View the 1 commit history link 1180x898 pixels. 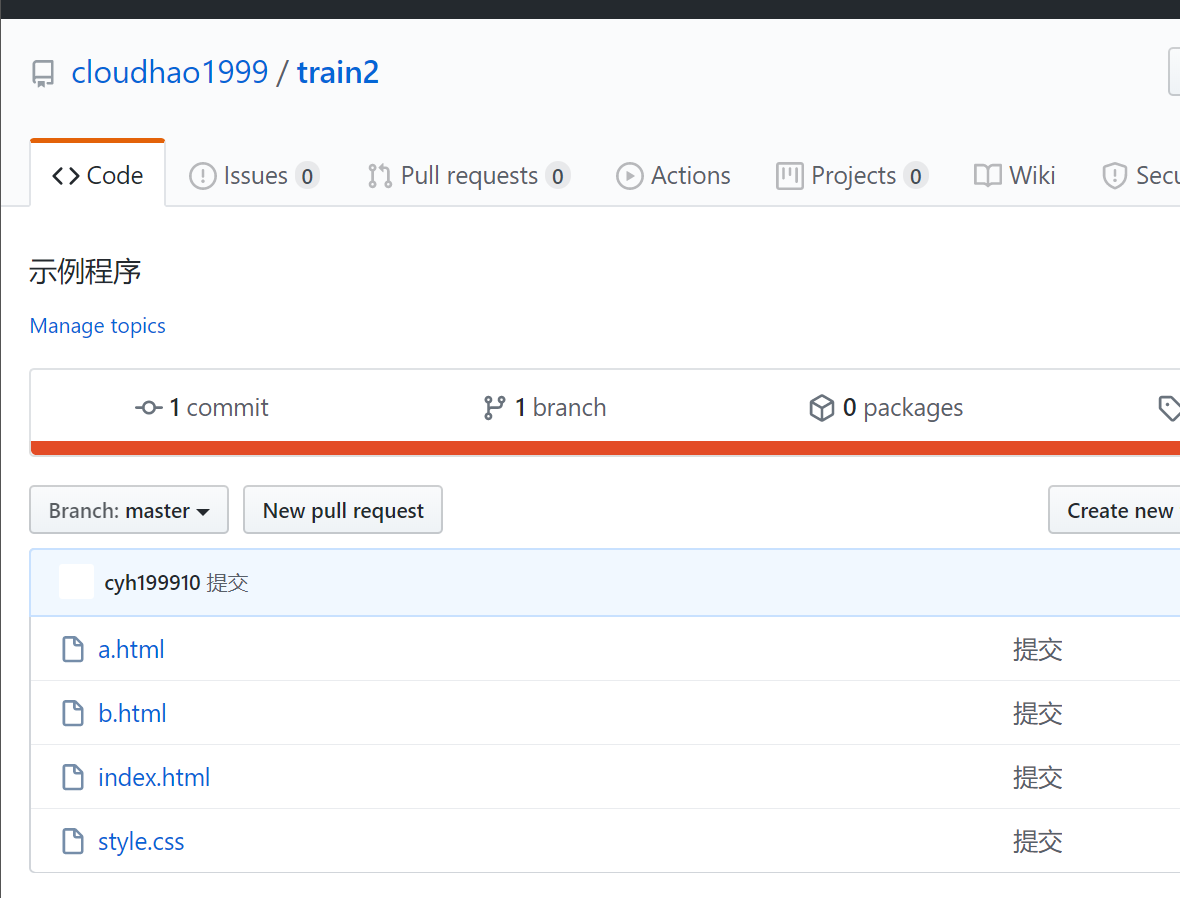click(202, 407)
